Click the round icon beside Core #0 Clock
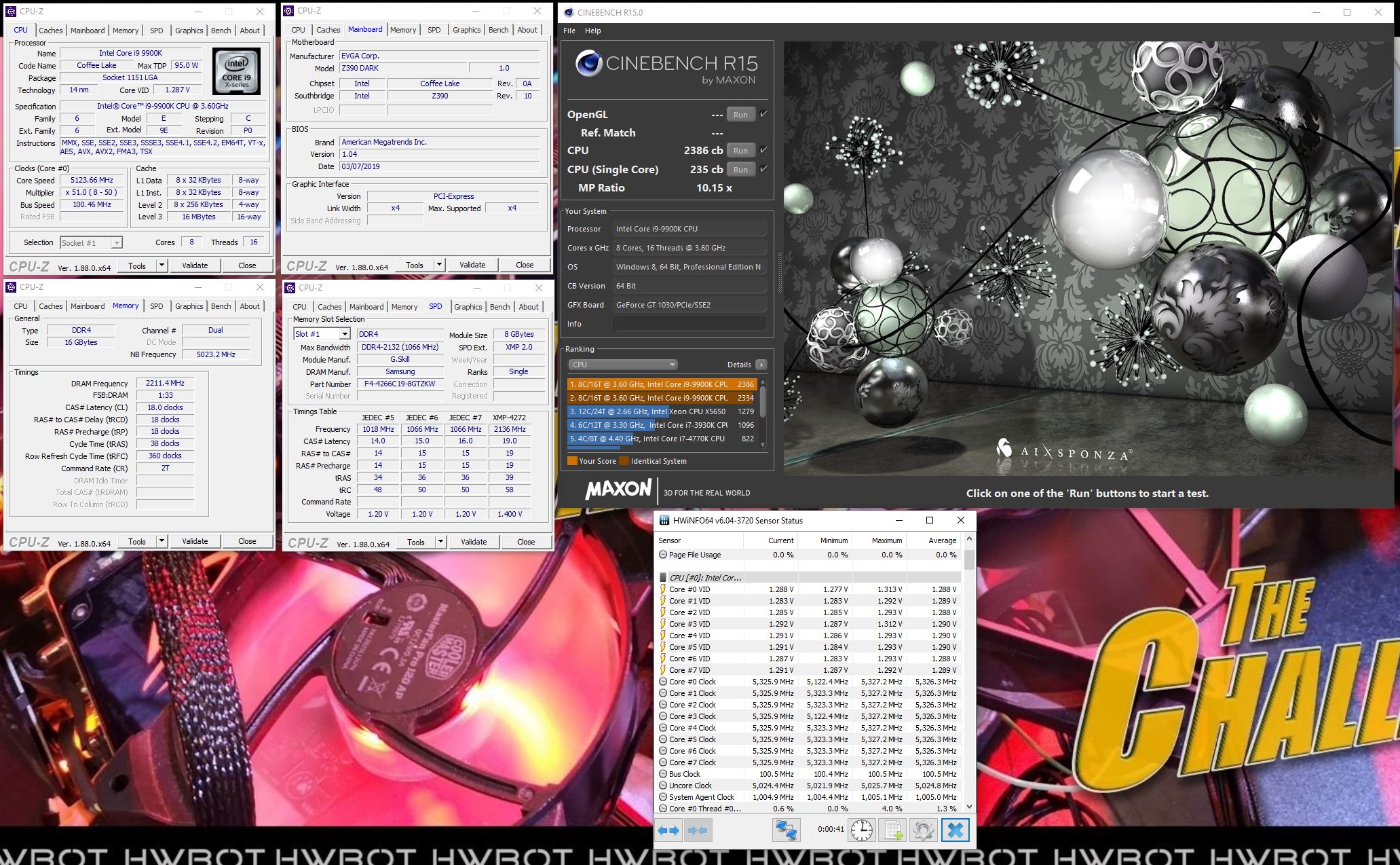The image size is (1400, 865). coord(663,682)
